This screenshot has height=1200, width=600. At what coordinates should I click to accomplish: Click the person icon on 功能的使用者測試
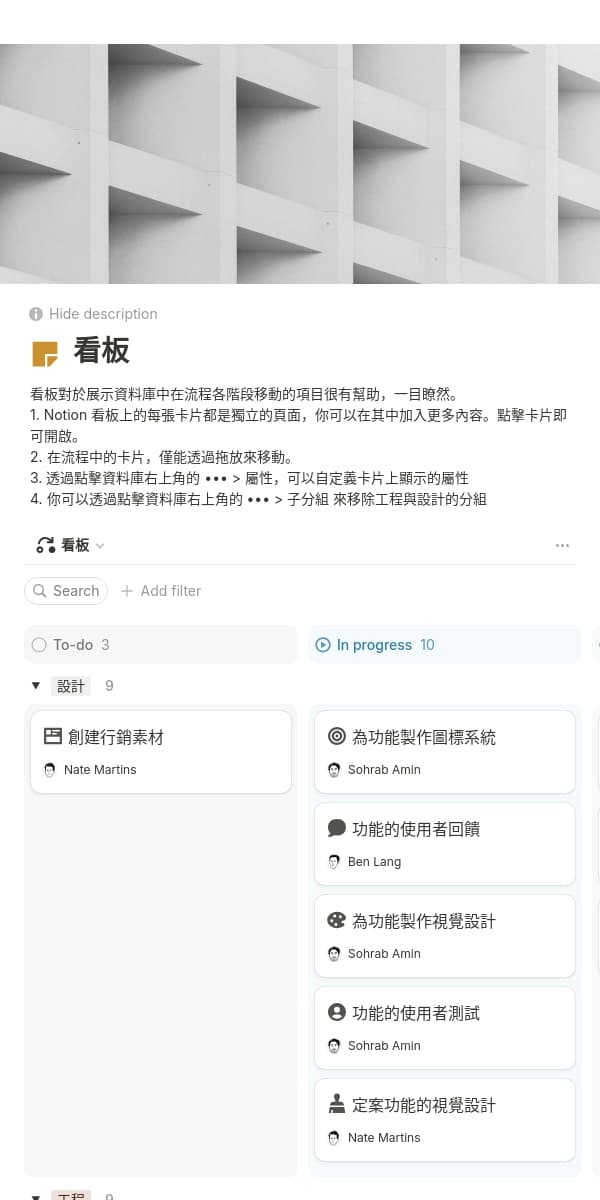click(x=335, y=1012)
